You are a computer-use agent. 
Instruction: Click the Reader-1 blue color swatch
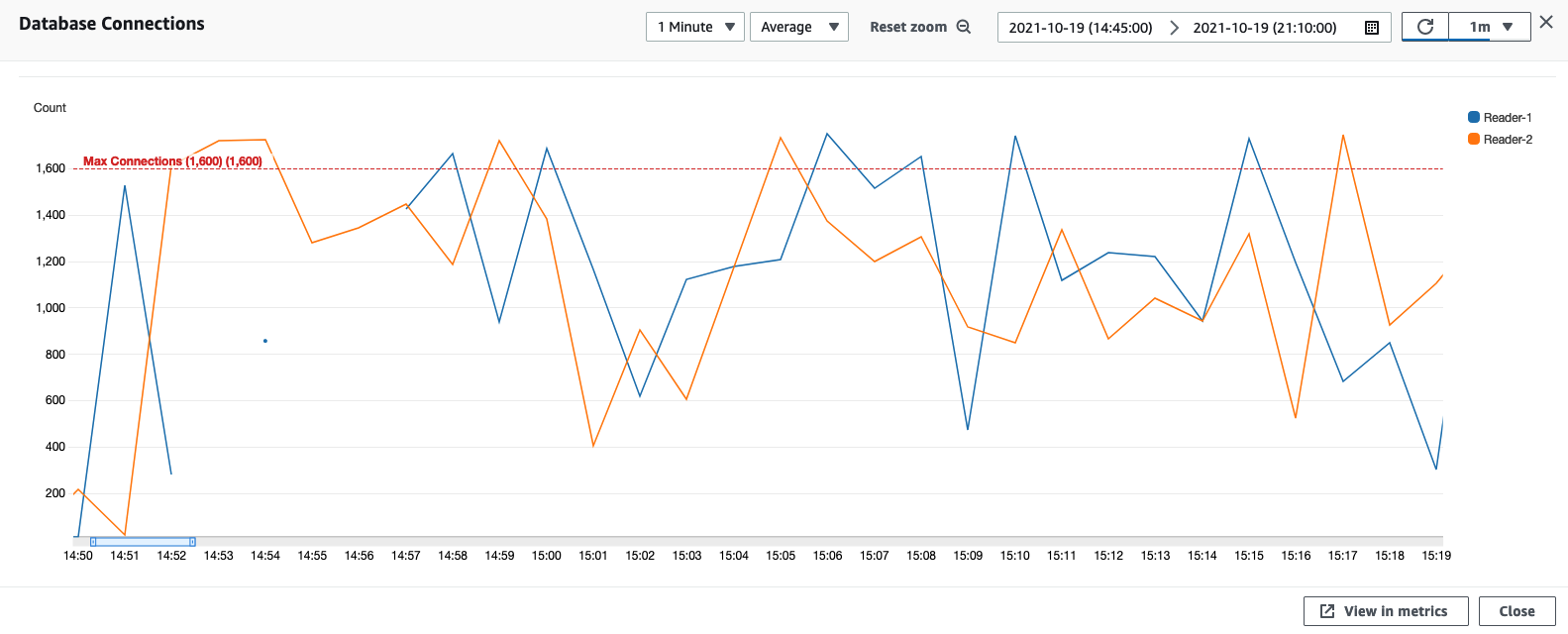point(1474,117)
